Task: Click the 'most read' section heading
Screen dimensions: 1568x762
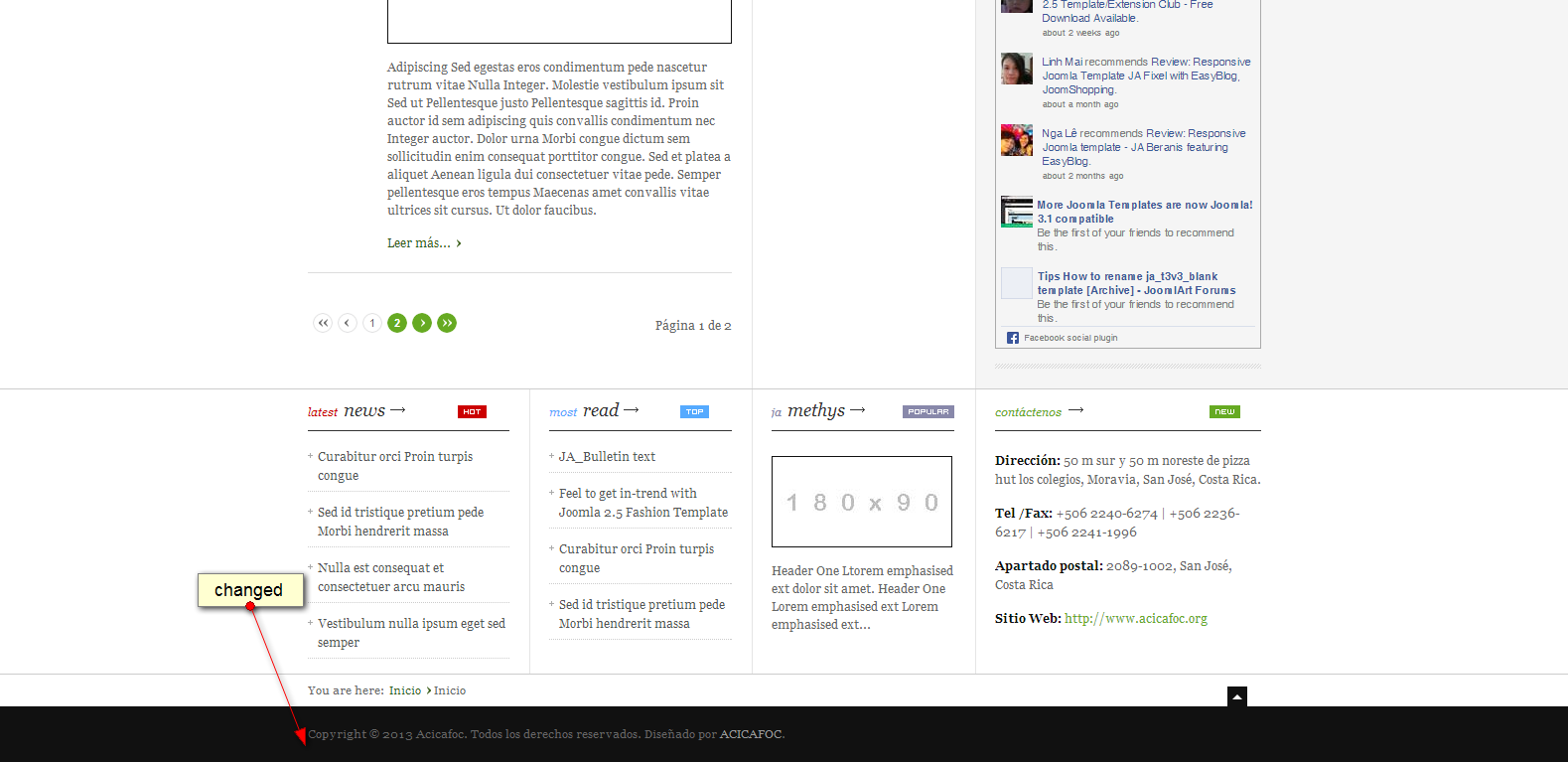Action: pyautogui.click(x=594, y=410)
